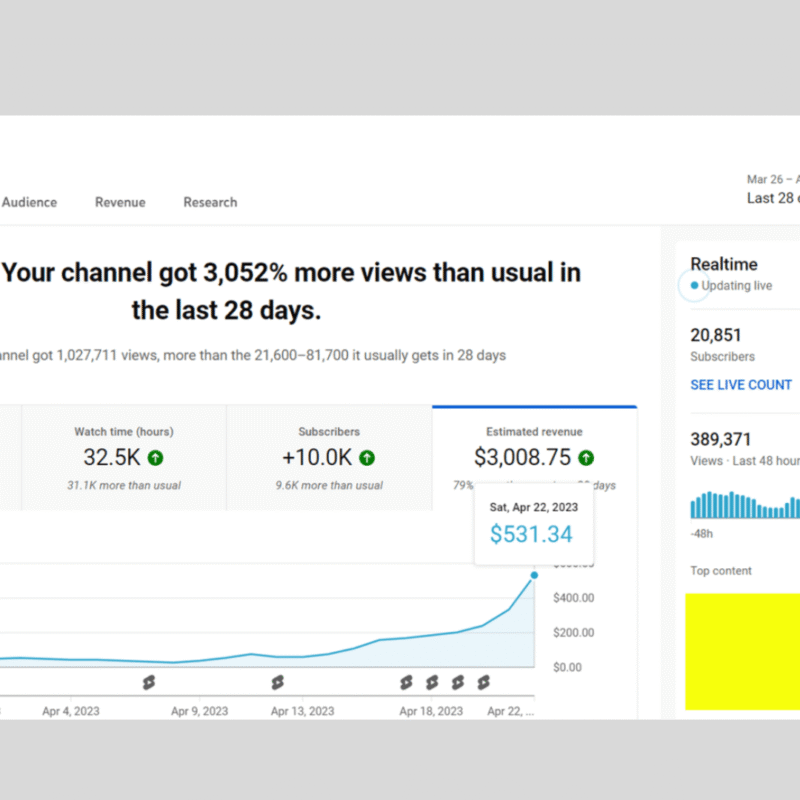Click the green arrow next to $3,008.75 revenue
The height and width of the screenshot is (800, 800).
tap(588, 457)
